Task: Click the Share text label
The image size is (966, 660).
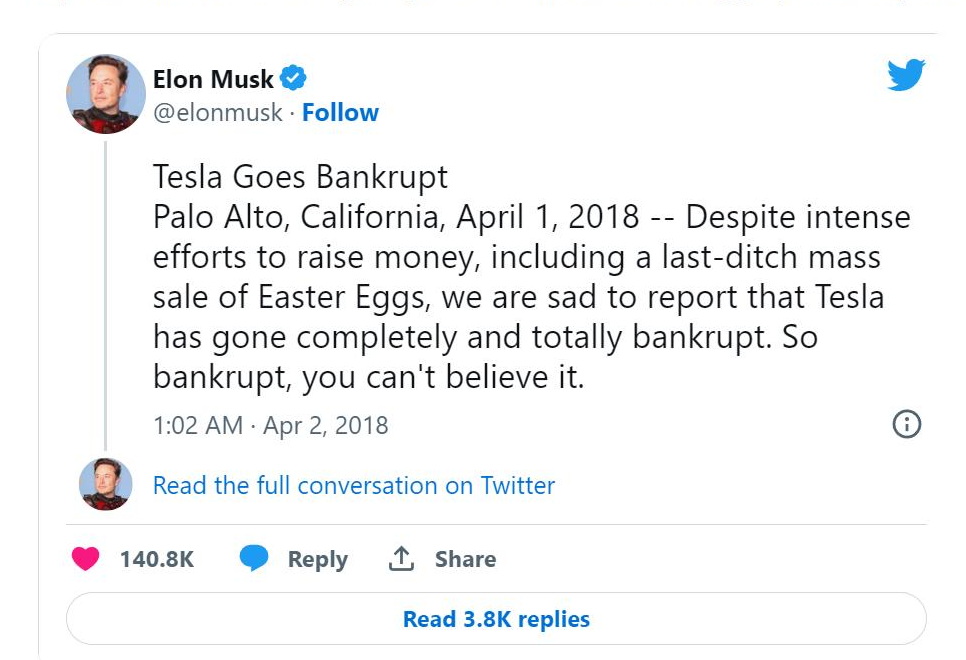Action: coord(465,560)
